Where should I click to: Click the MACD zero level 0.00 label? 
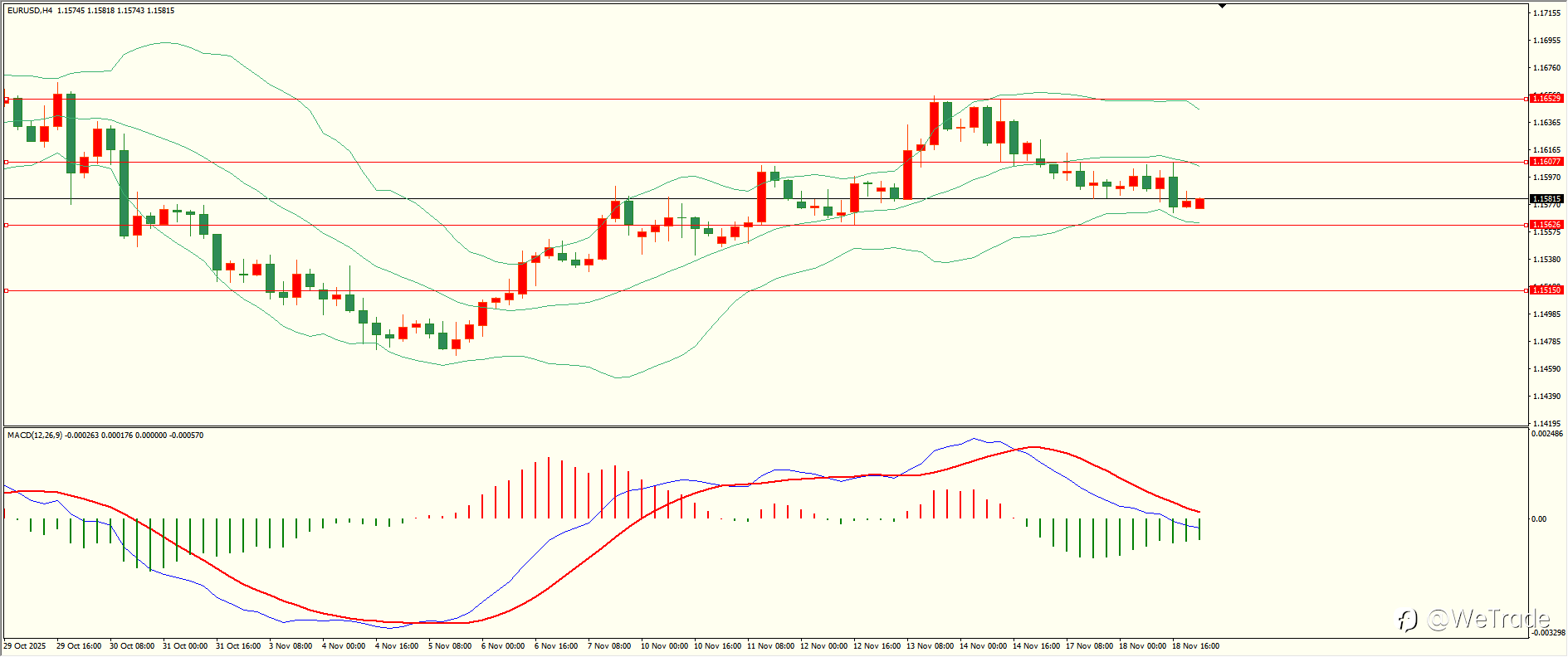[1539, 519]
